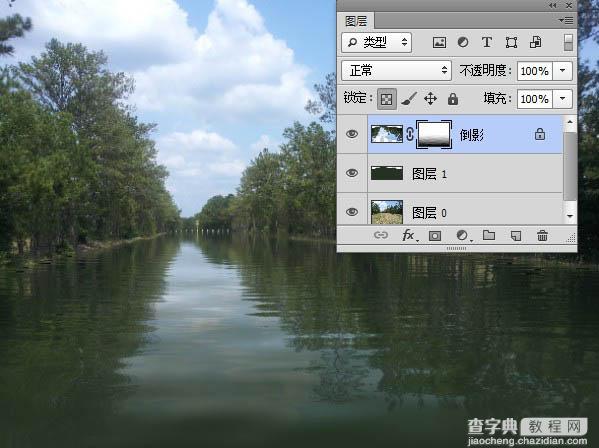This screenshot has height=448, width=599.
Task: Open the 正常 blend mode dropdown
Action: coord(396,70)
